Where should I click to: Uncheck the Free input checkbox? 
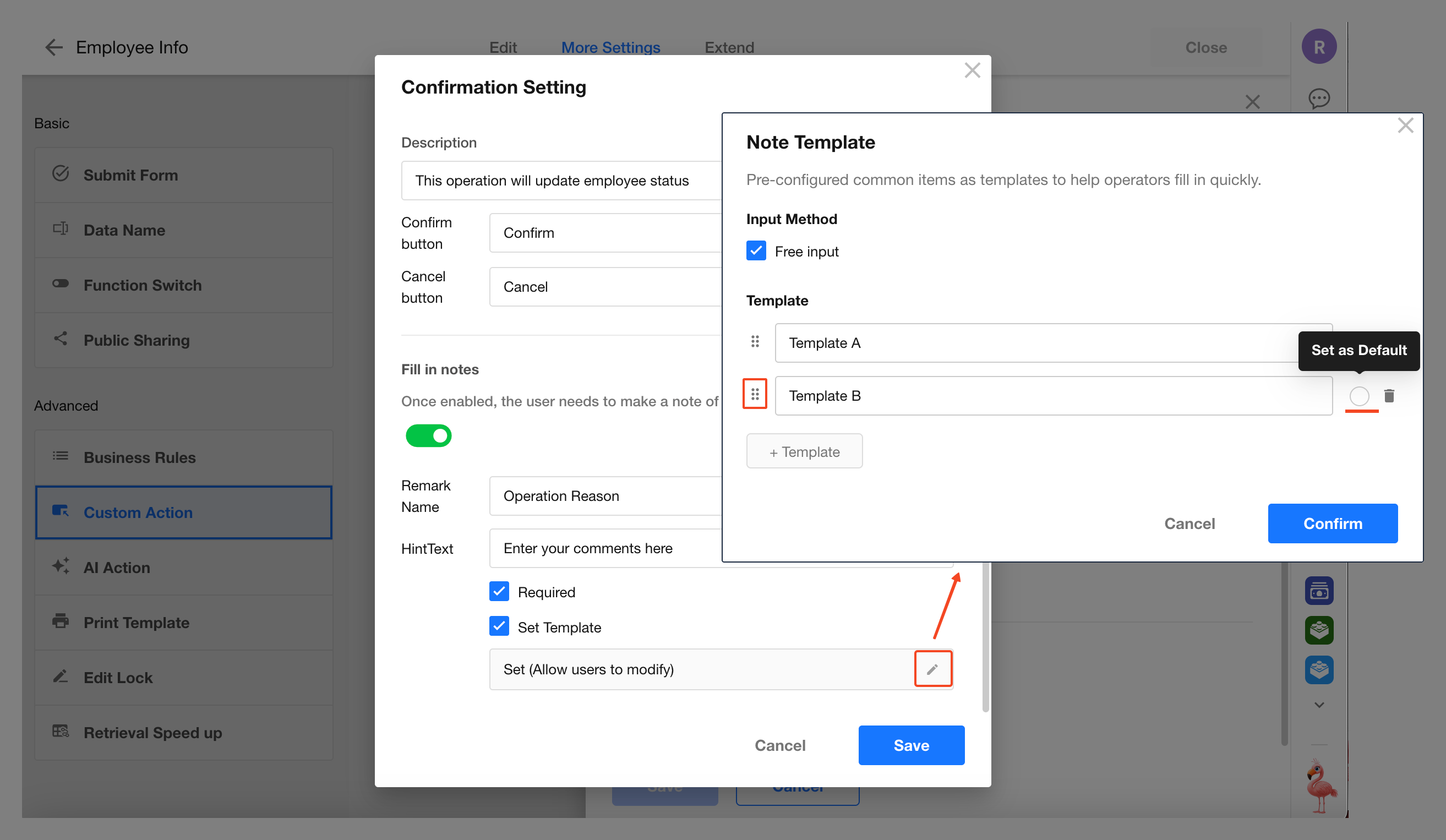756,252
